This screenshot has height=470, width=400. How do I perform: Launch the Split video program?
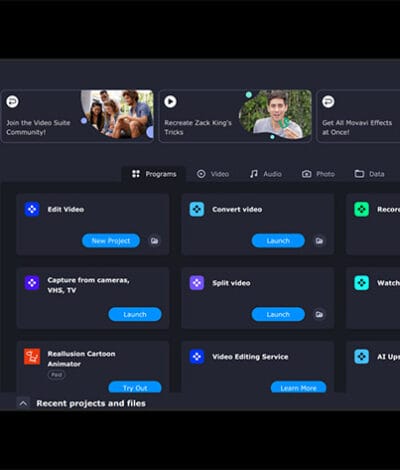click(x=278, y=314)
